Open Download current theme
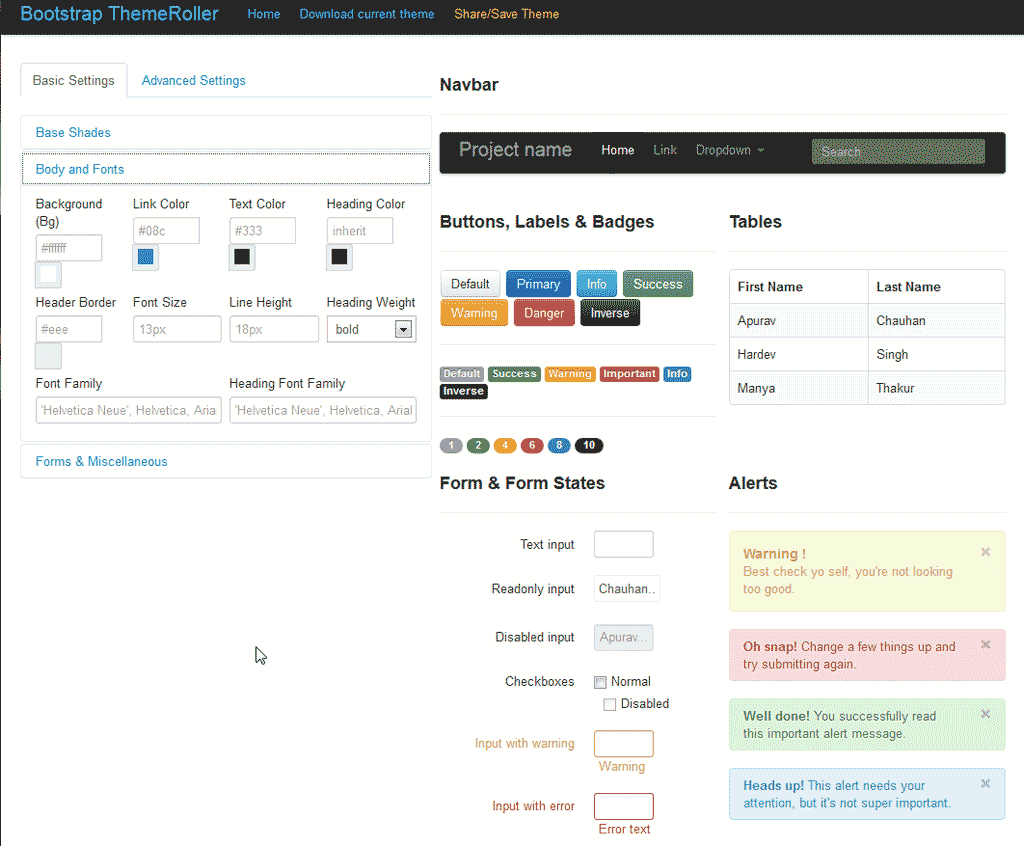 [x=367, y=14]
